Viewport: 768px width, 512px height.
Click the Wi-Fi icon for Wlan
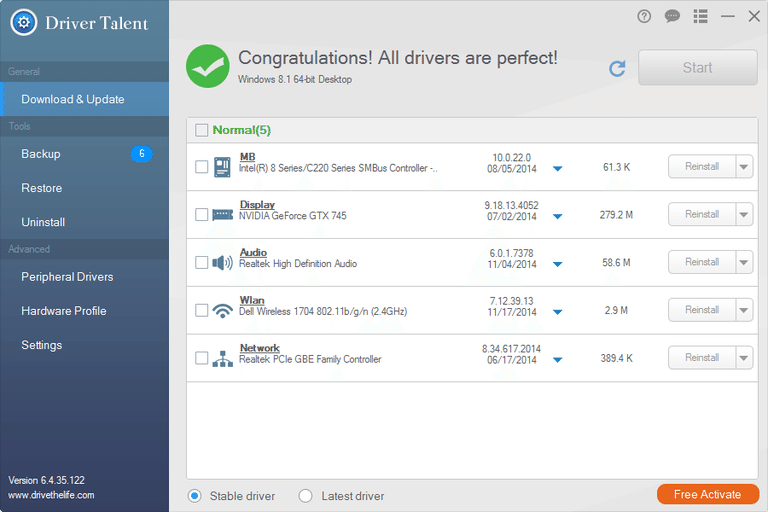222,311
